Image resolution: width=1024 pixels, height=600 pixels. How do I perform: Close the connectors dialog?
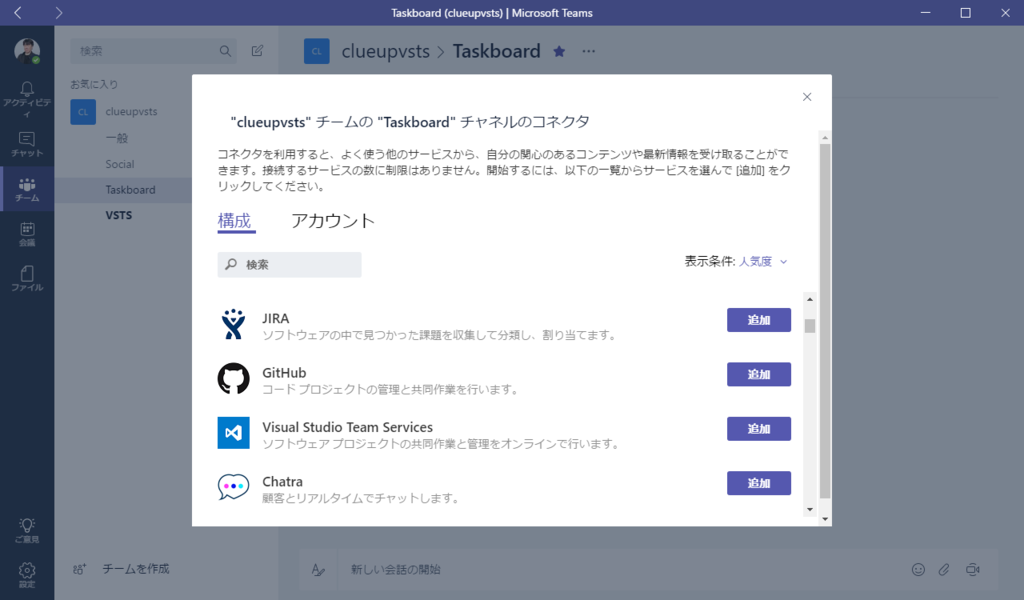(807, 97)
